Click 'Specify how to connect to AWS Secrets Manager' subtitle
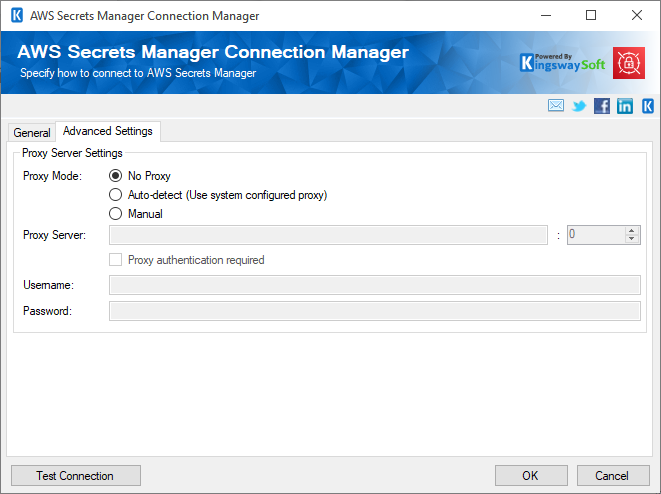Viewport: 661px width, 494px height. [138, 73]
